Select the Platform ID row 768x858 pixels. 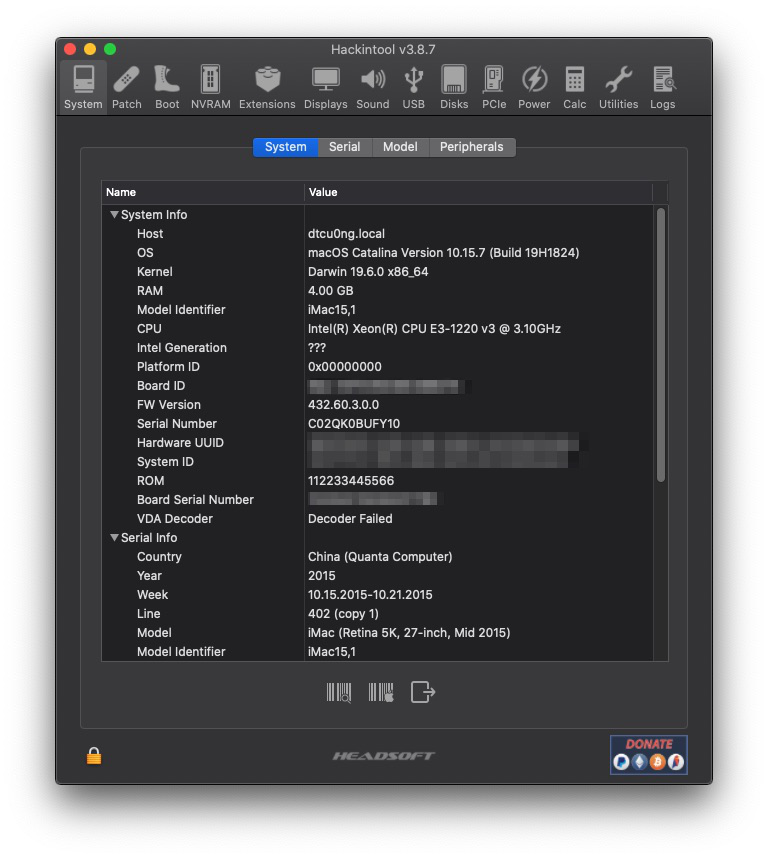pos(377,367)
